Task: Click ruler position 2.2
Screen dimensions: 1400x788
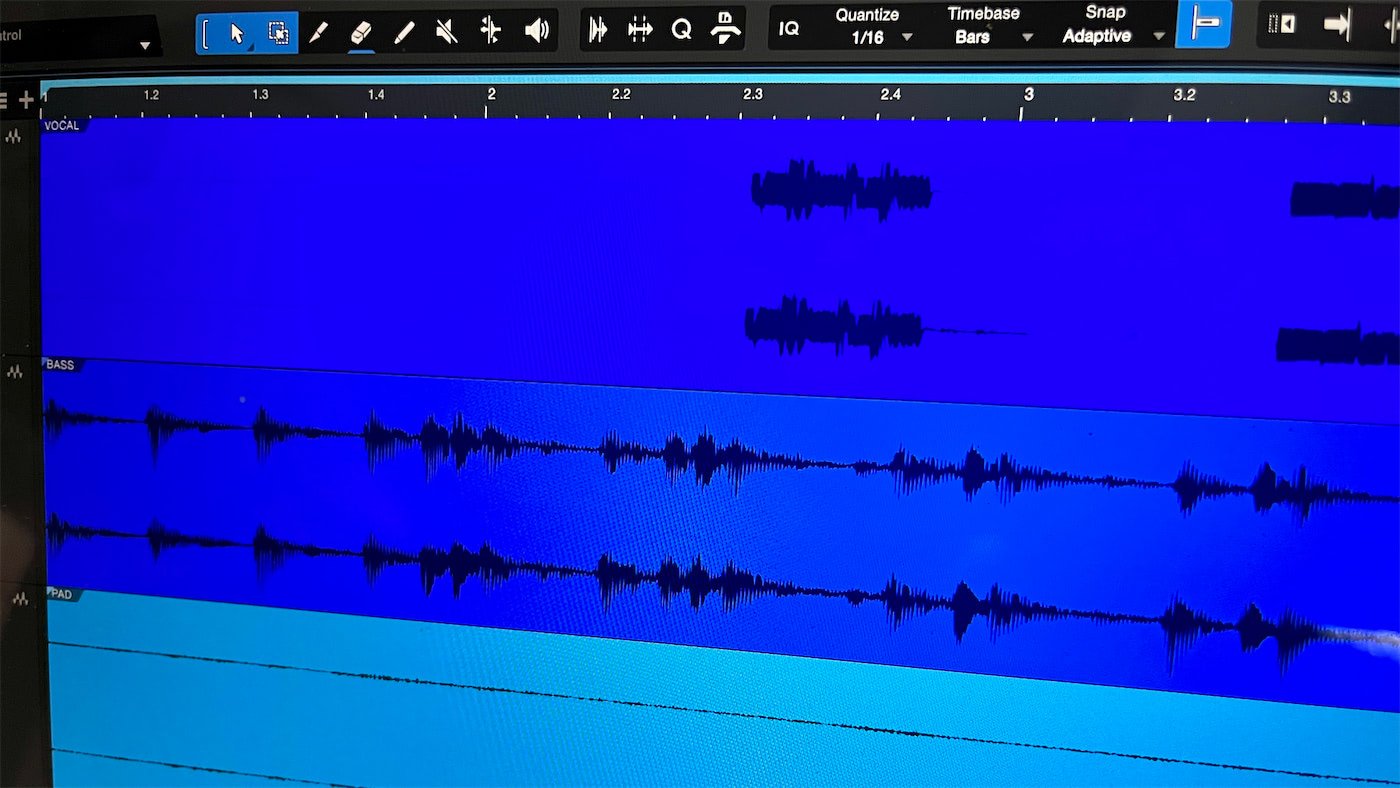Action: (x=621, y=94)
